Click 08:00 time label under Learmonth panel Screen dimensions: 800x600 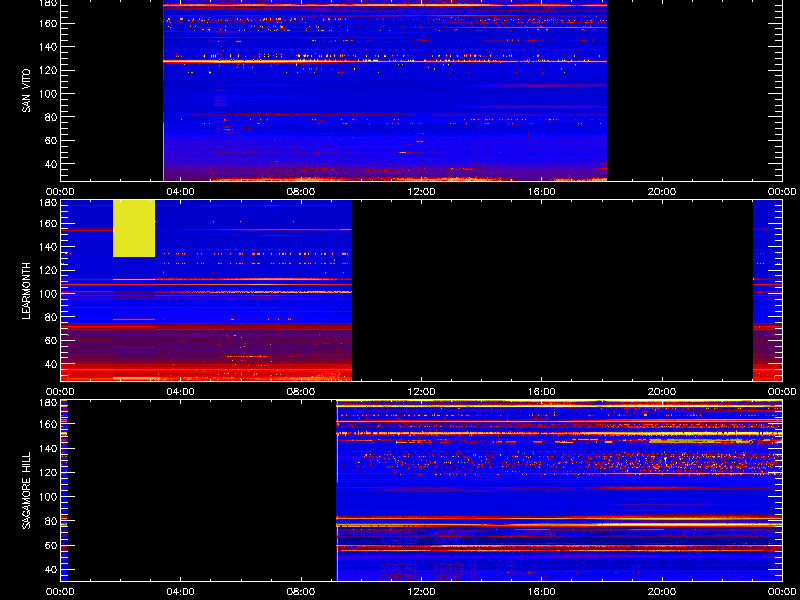click(301, 392)
